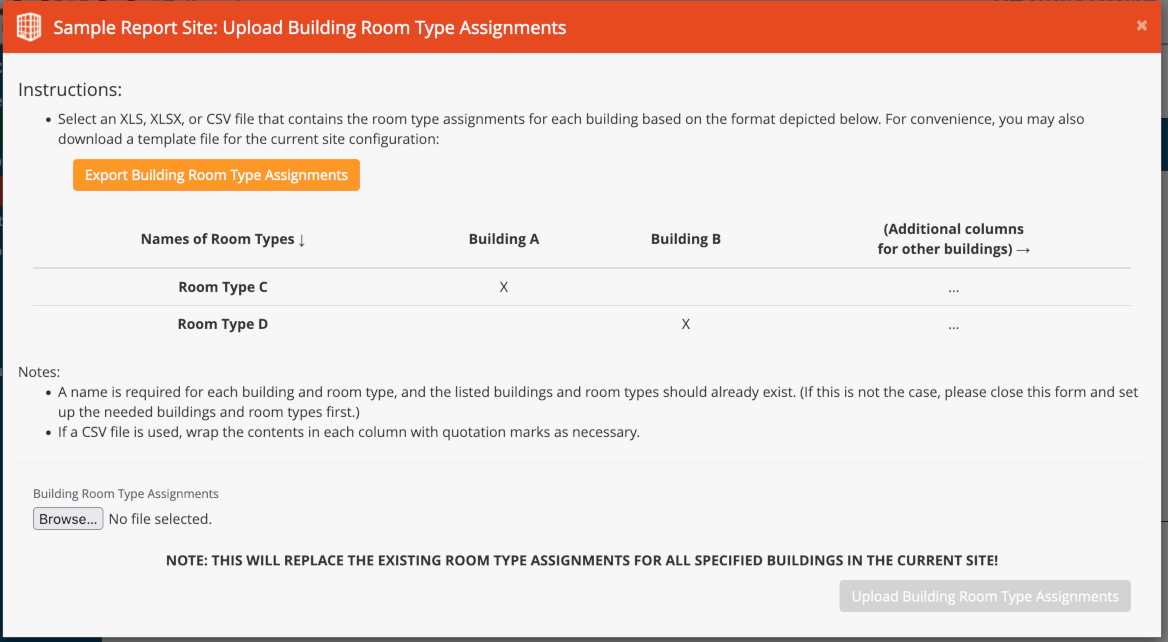Click the ellipsis in Room Type D row
1168x642 pixels.
(x=953, y=325)
